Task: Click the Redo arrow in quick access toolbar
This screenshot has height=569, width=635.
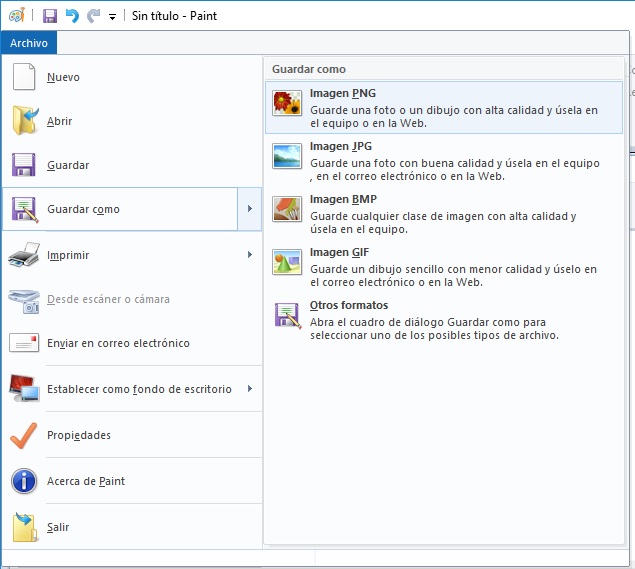Action: pos(94,16)
